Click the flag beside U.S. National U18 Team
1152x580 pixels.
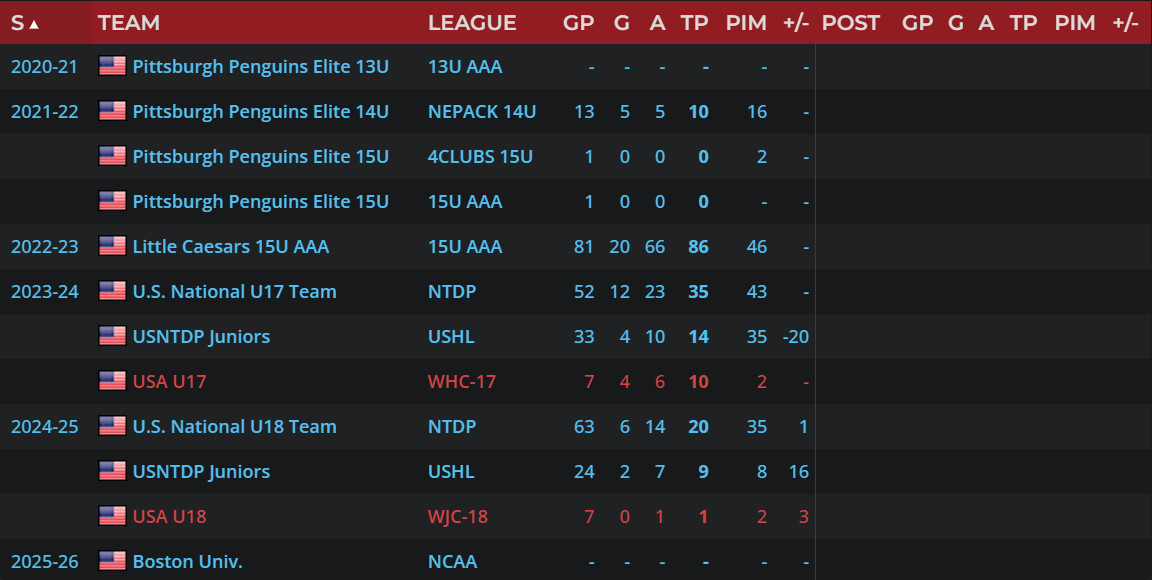[112, 426]
